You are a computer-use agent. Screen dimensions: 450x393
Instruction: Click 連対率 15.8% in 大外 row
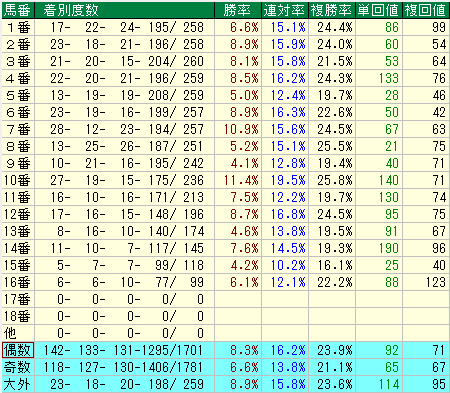[288, 384]
